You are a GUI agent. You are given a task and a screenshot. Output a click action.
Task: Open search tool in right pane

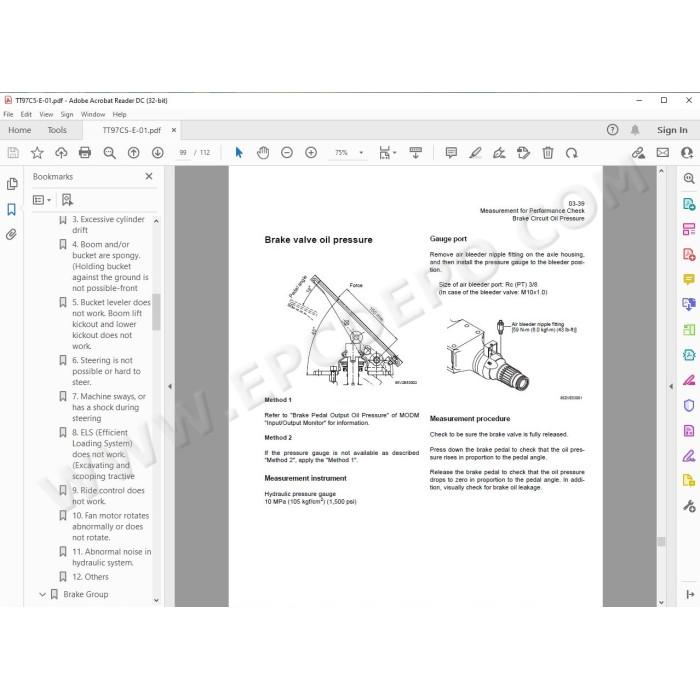click(689, 179)
